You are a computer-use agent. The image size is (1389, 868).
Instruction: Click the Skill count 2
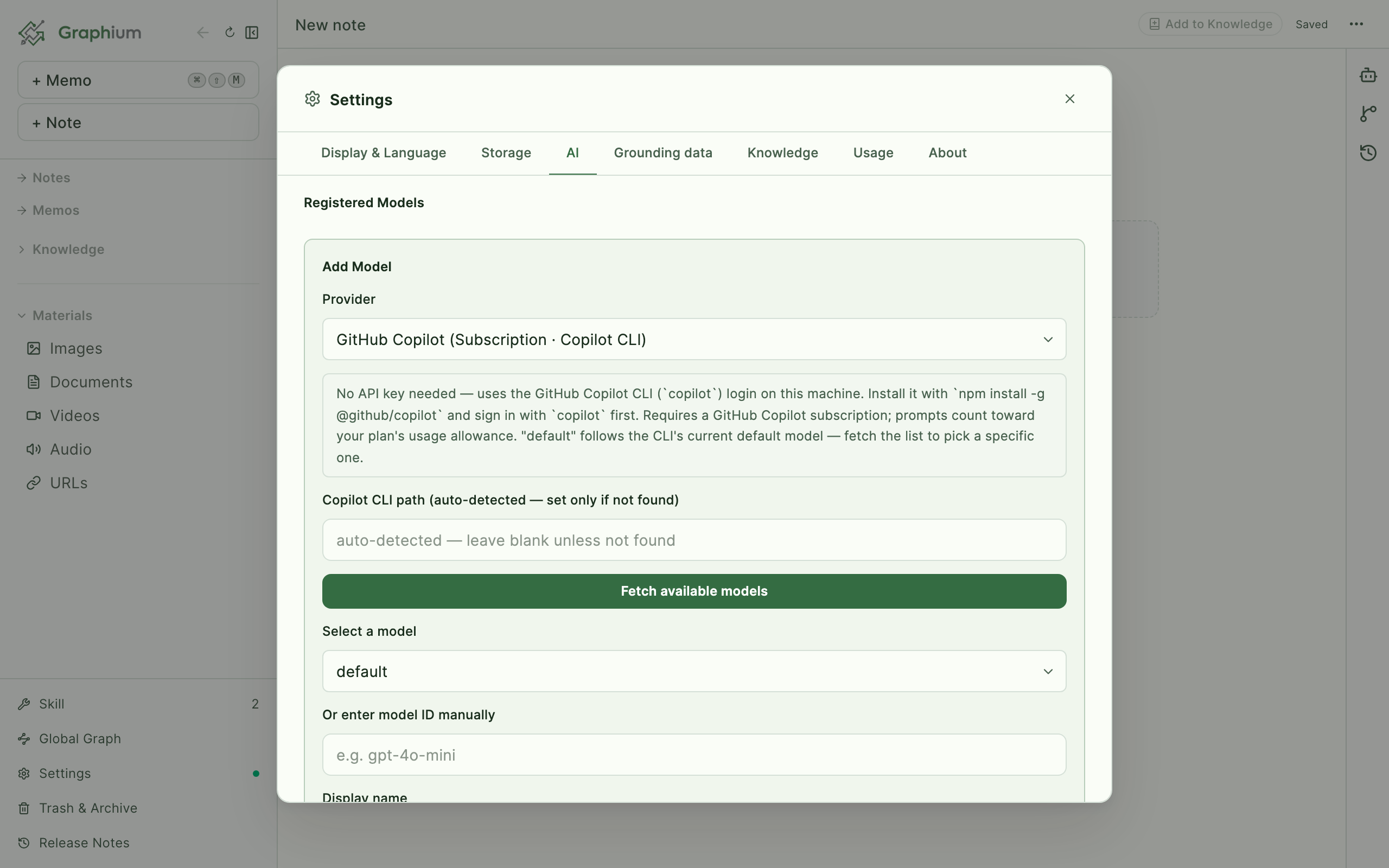pyautogui.click(x=255, y=704)
